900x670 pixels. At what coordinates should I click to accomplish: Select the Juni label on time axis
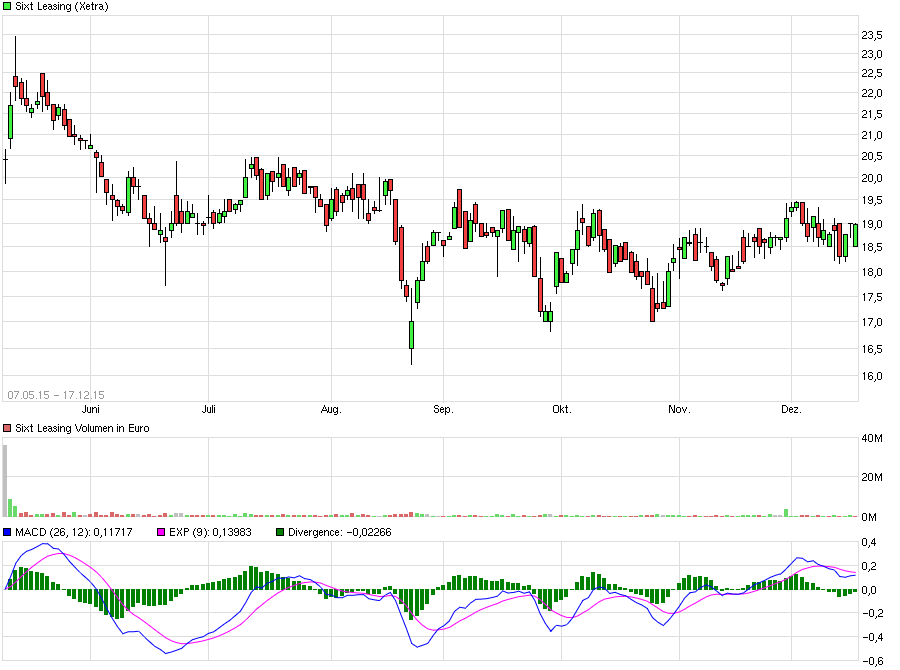(91, 409)
